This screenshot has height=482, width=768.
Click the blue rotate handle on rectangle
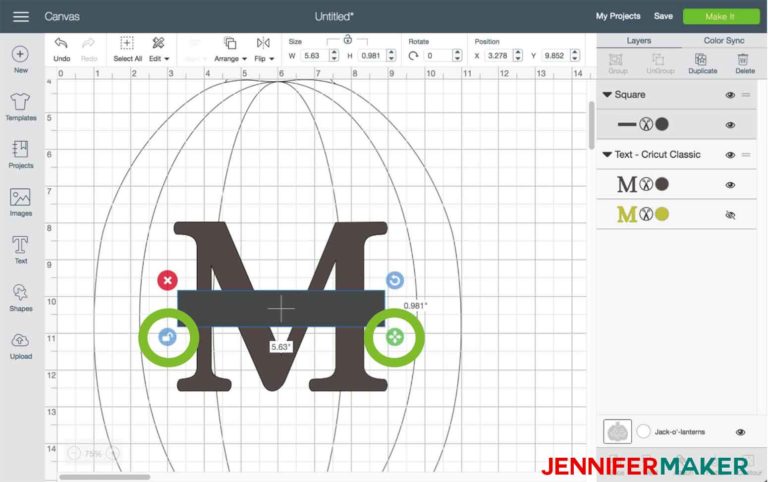[x=395, y=280]
